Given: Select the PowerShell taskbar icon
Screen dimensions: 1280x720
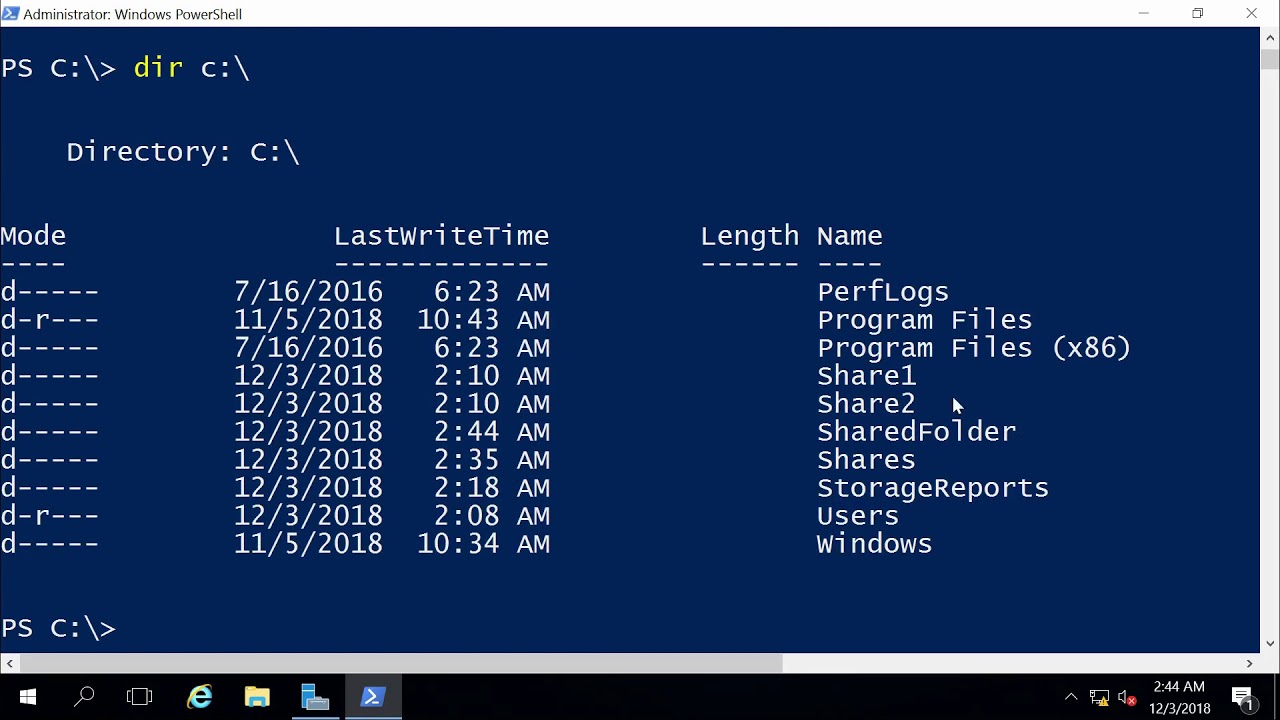Looking at the screenshot, I should click(x=373, y=697).
